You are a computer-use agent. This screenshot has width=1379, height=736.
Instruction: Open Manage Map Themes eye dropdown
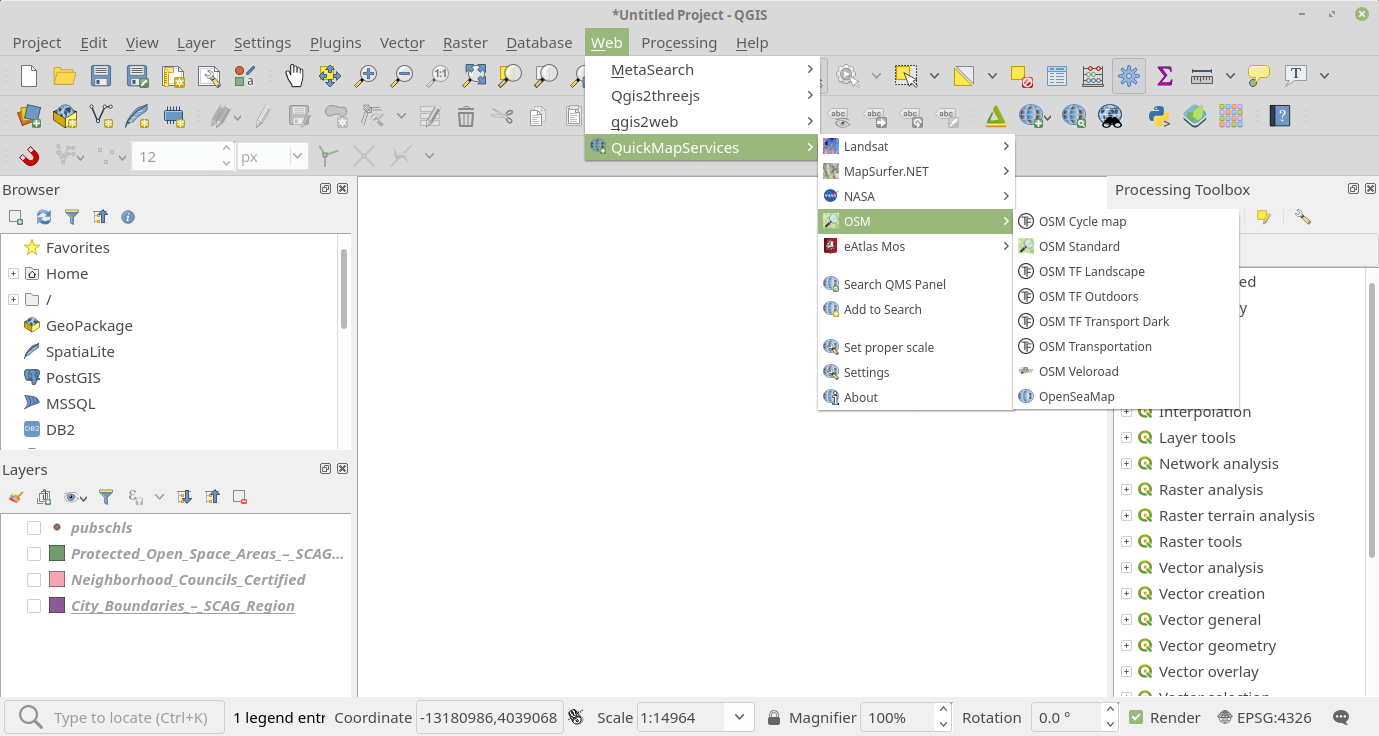(x=74, y=497)
